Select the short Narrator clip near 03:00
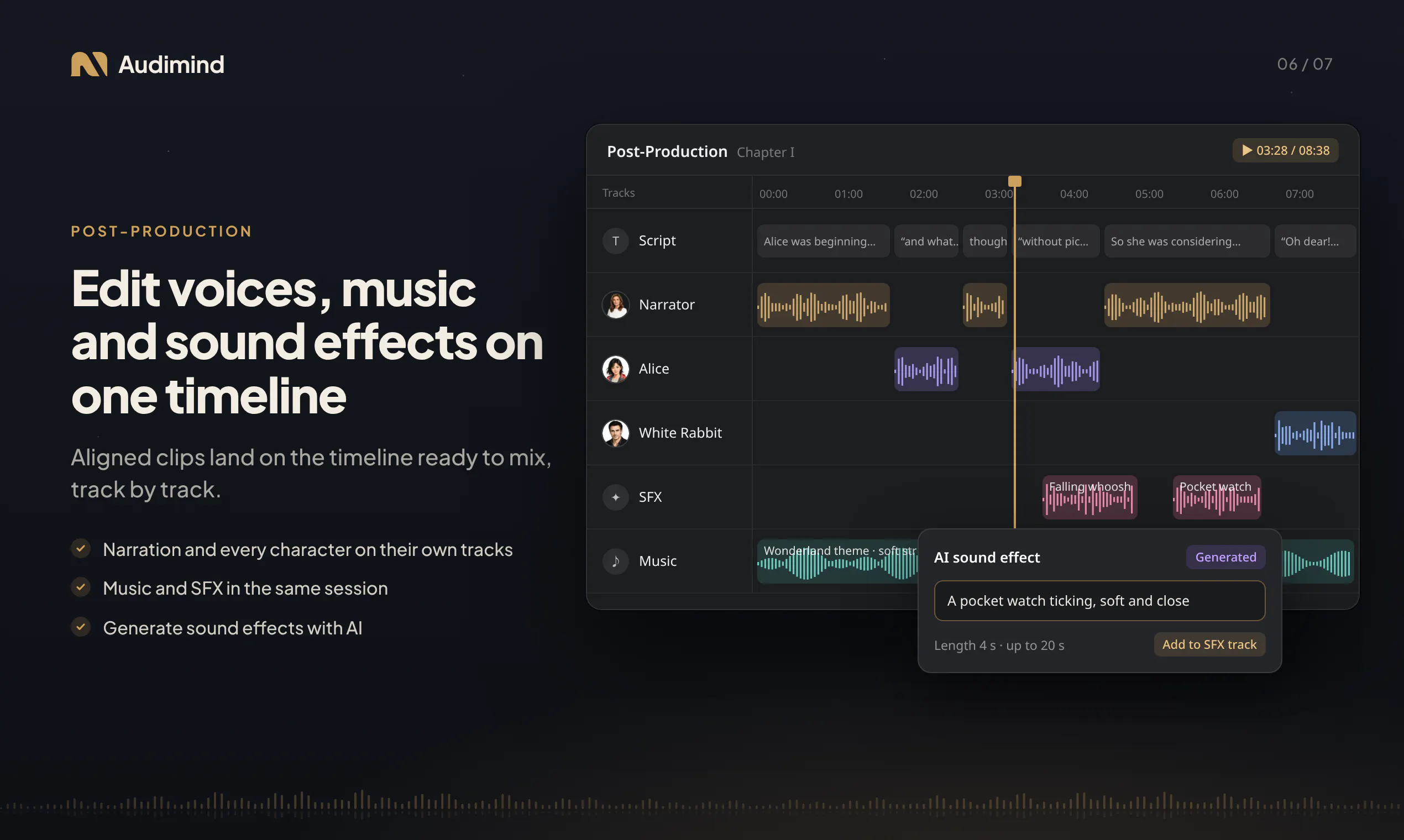The height and width of the screenshot is (840, 1404). pos(985,305)
